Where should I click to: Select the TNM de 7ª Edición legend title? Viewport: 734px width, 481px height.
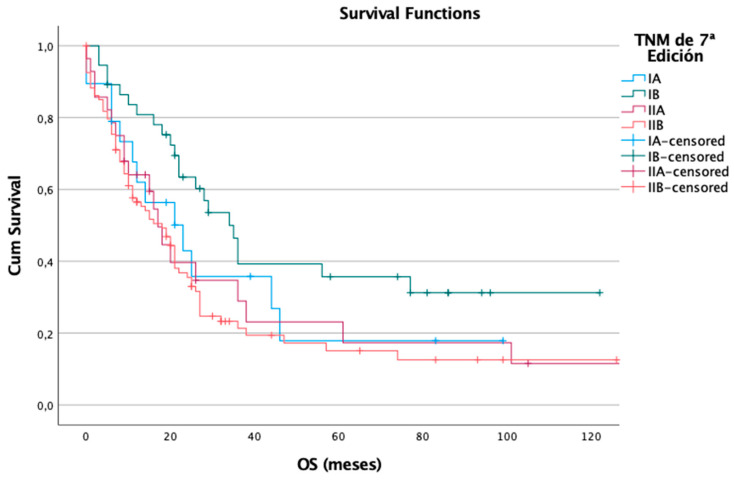pos(675,48)
